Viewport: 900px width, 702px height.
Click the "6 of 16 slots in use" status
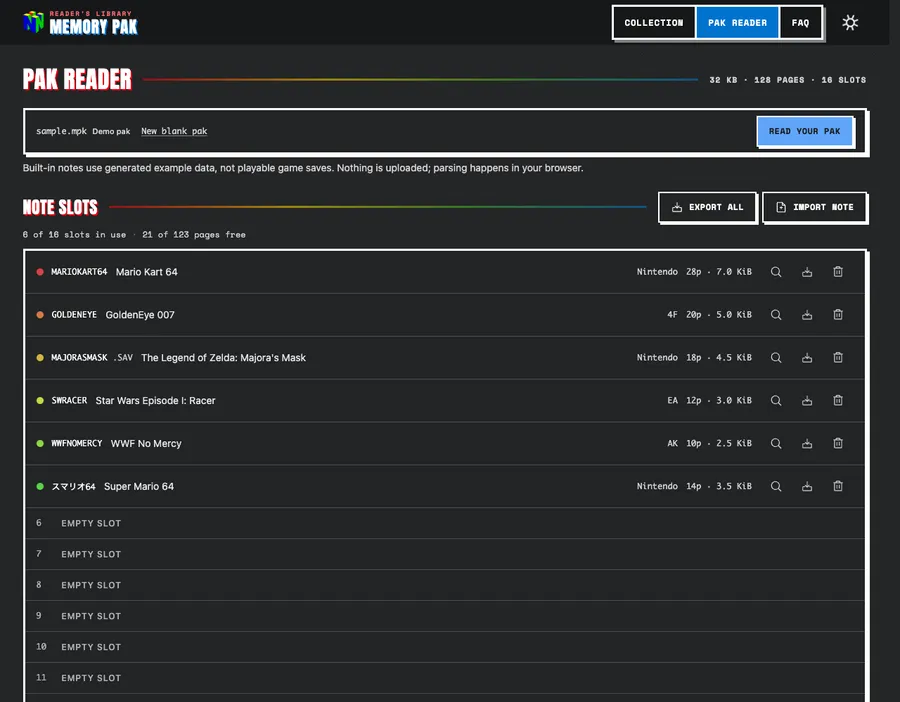point(74,235)
